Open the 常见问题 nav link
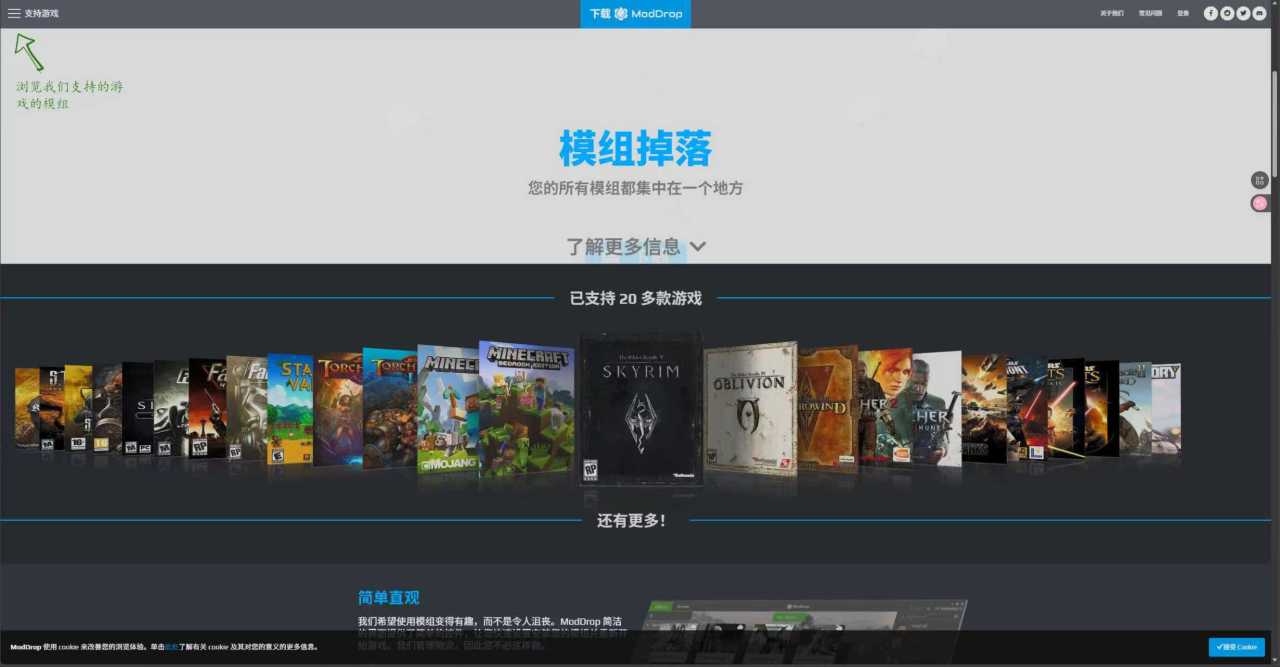 tap(1150, 14)
